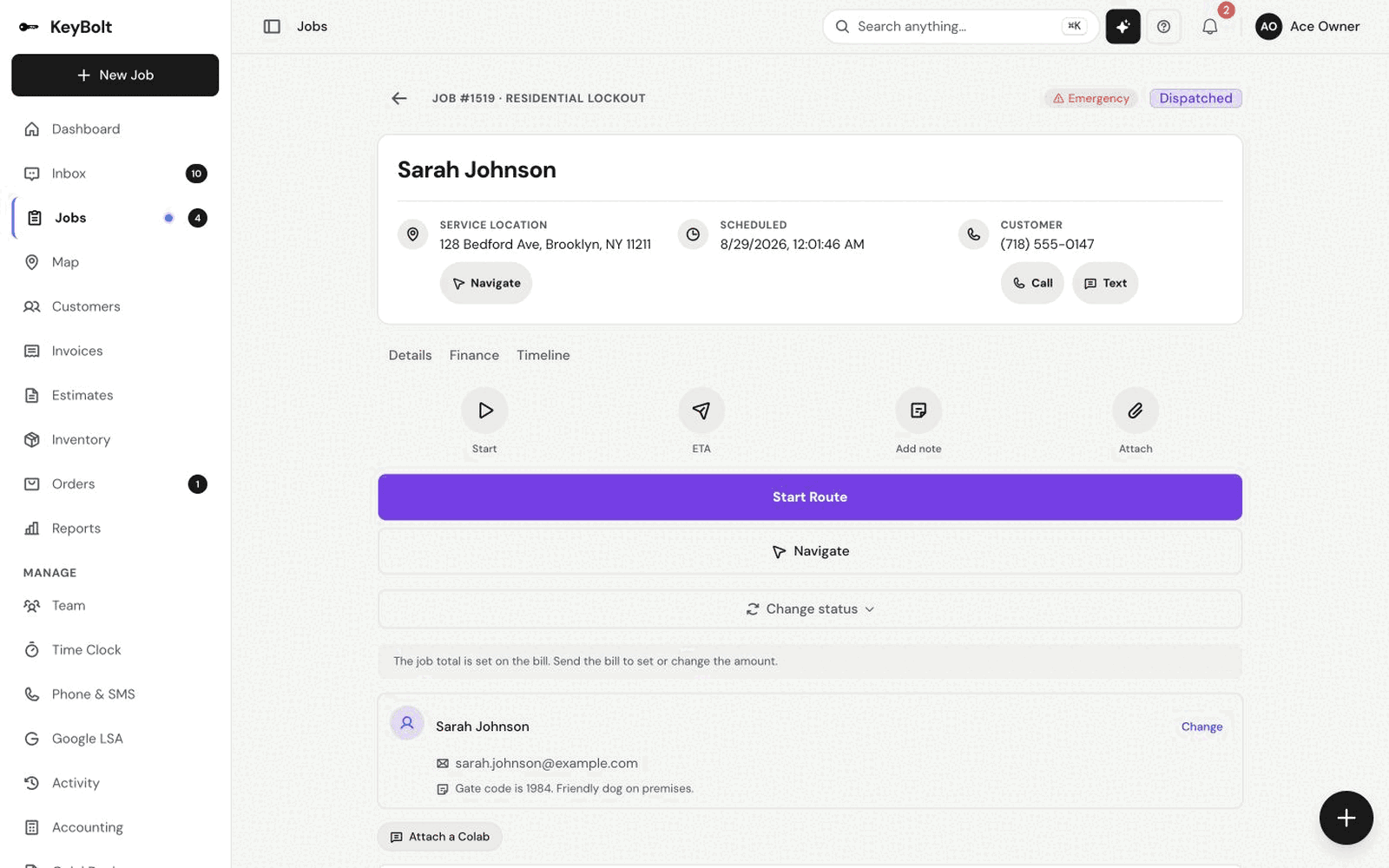Click the ETA paper plane icon
Image resolution: width=1389 pixels, height=868 pixels.
pos(701,411)
